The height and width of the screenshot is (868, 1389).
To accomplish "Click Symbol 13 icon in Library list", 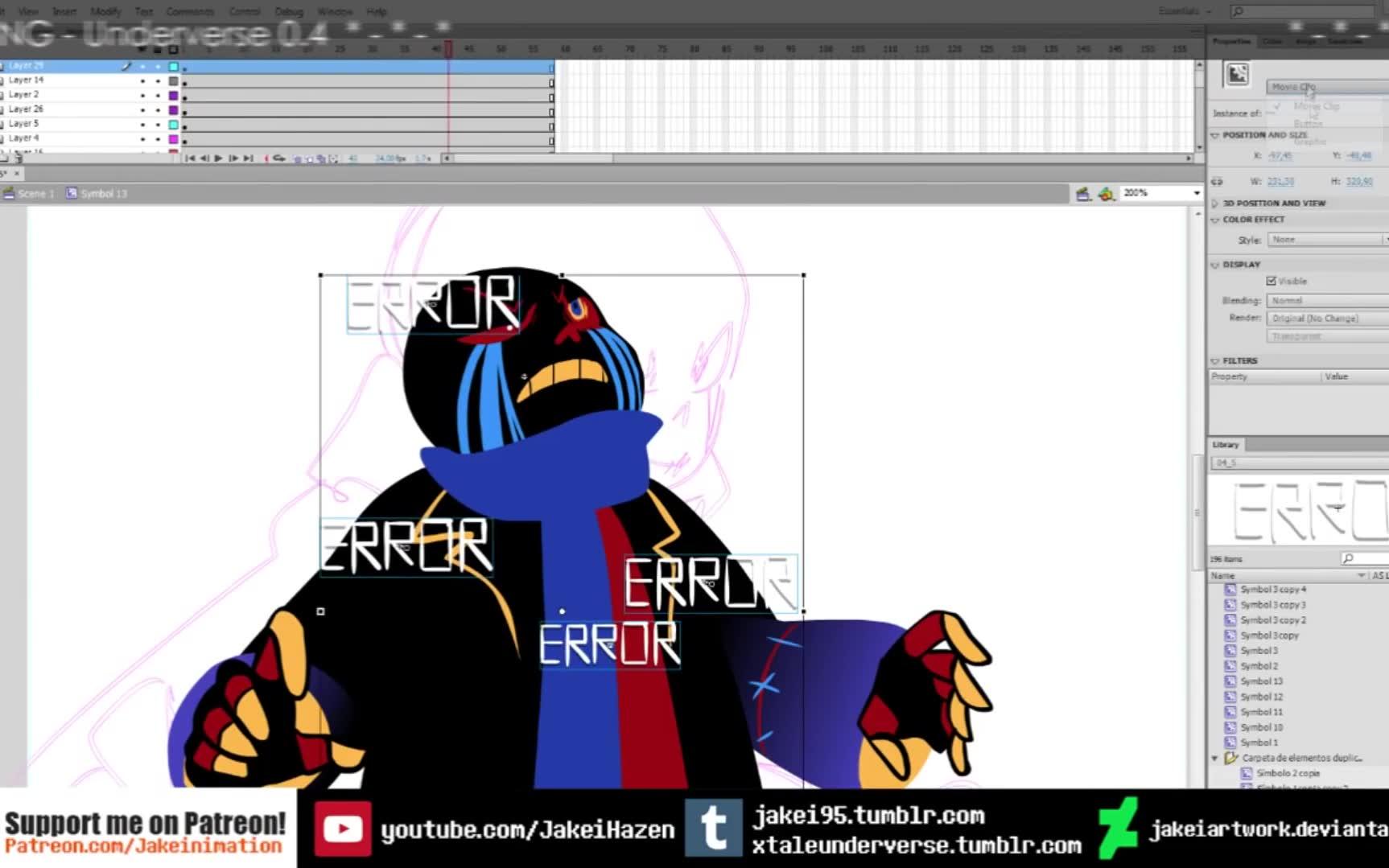I will click(x=1230, y=681).
